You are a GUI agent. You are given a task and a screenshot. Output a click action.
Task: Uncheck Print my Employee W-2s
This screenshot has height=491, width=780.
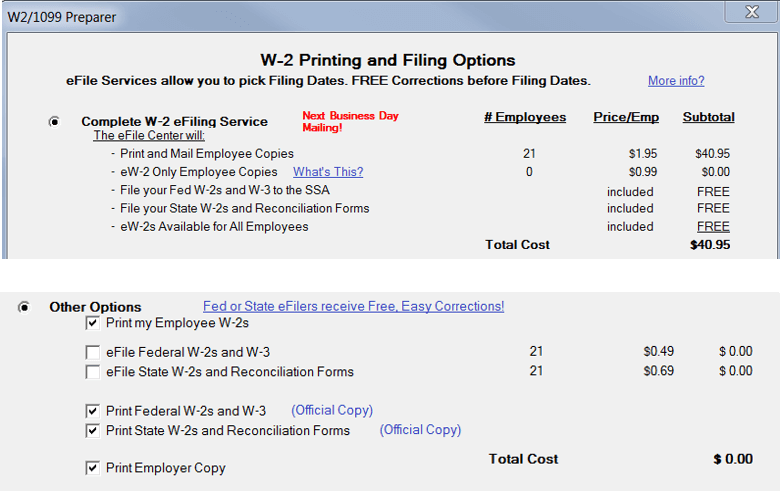[93, 323]
